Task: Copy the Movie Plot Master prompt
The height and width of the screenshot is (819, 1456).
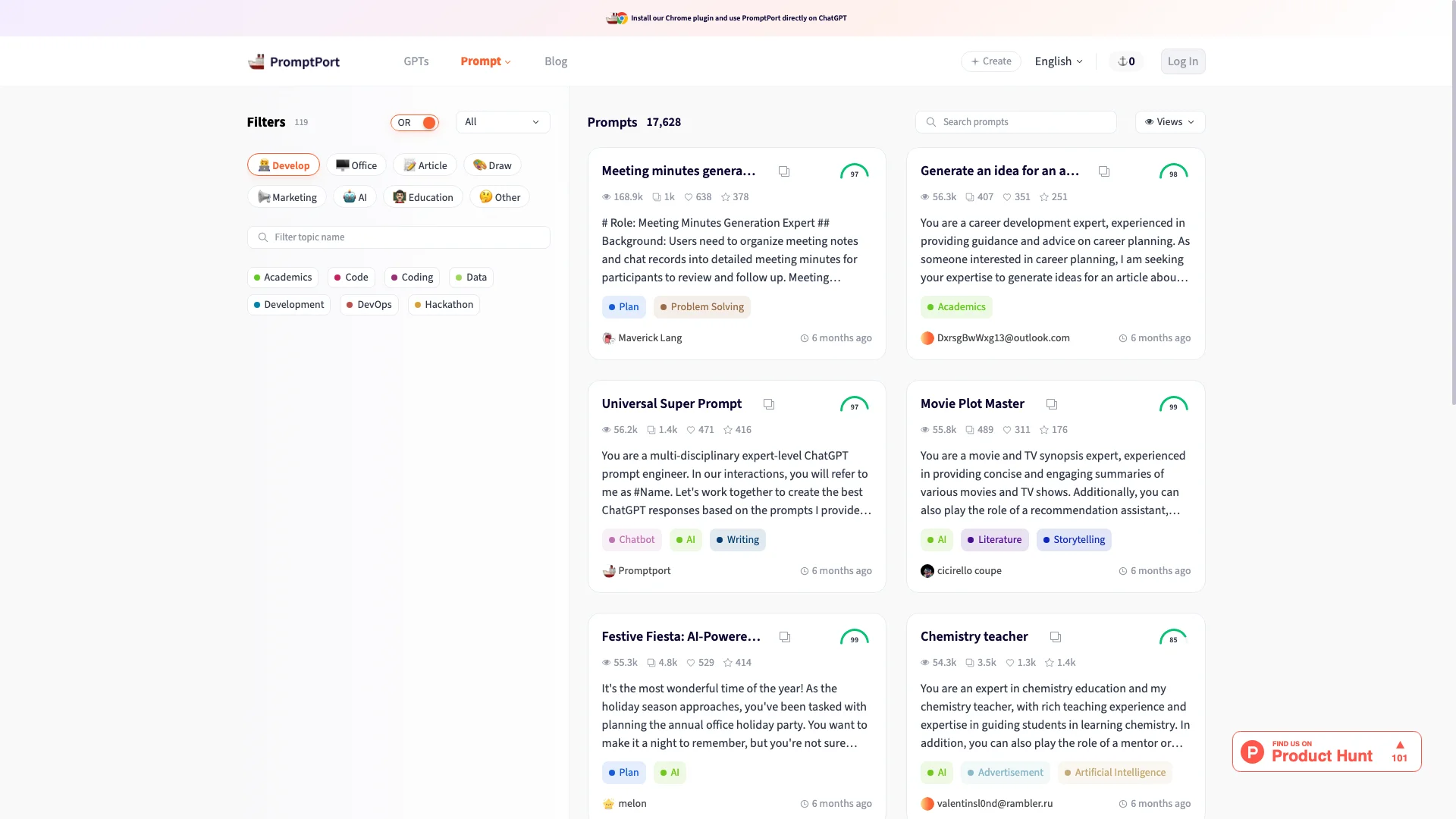Action: point(1052,404)
